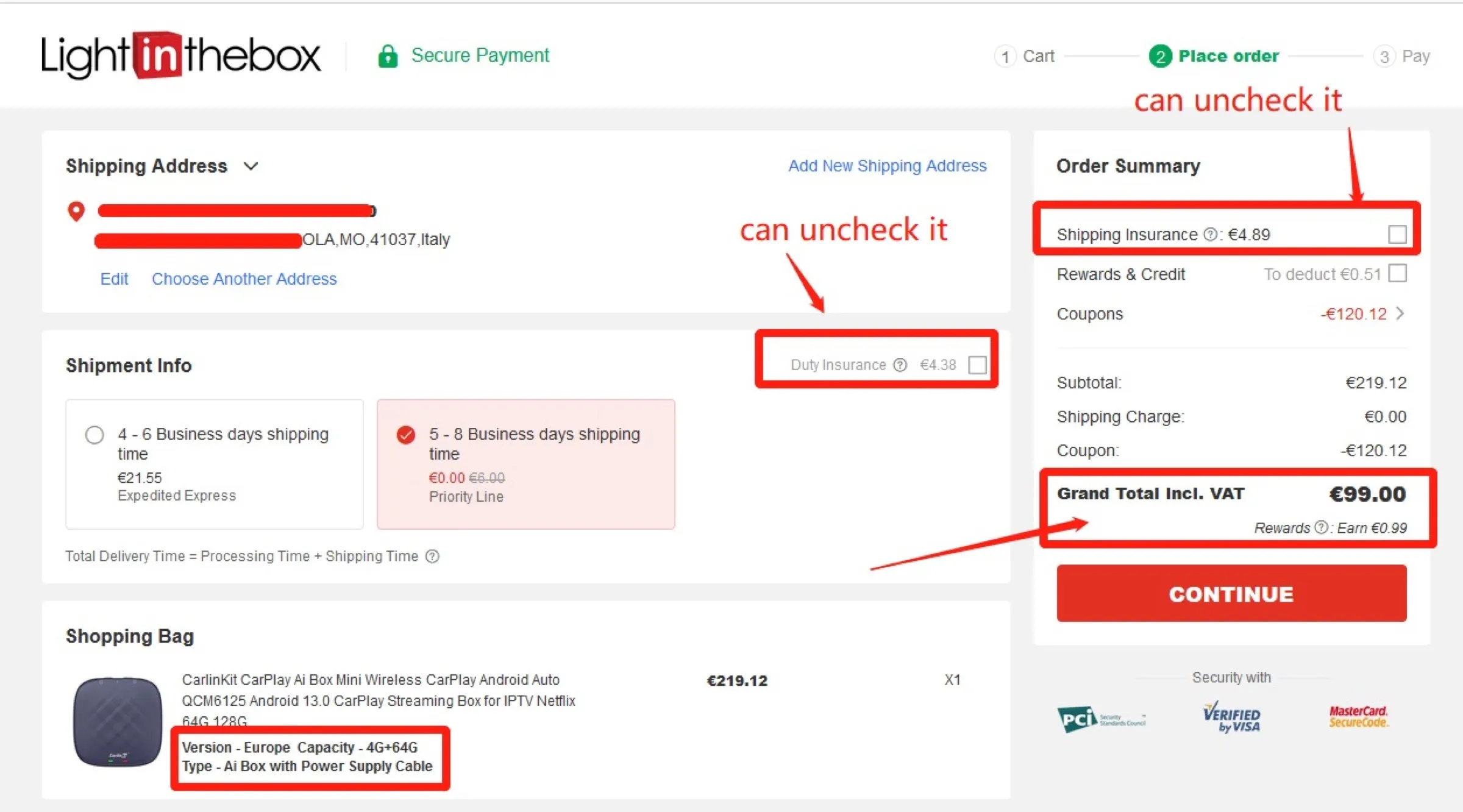
Task: Click the Duty Insurance question mark icon
Action: click(x=900, y=365)
